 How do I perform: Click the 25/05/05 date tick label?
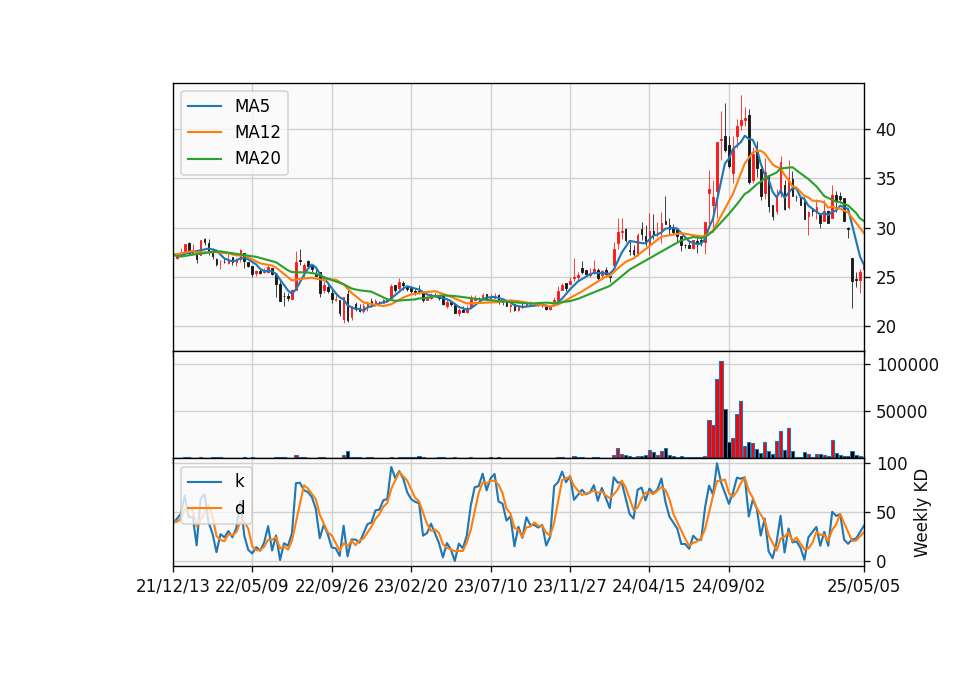[864, 586]
